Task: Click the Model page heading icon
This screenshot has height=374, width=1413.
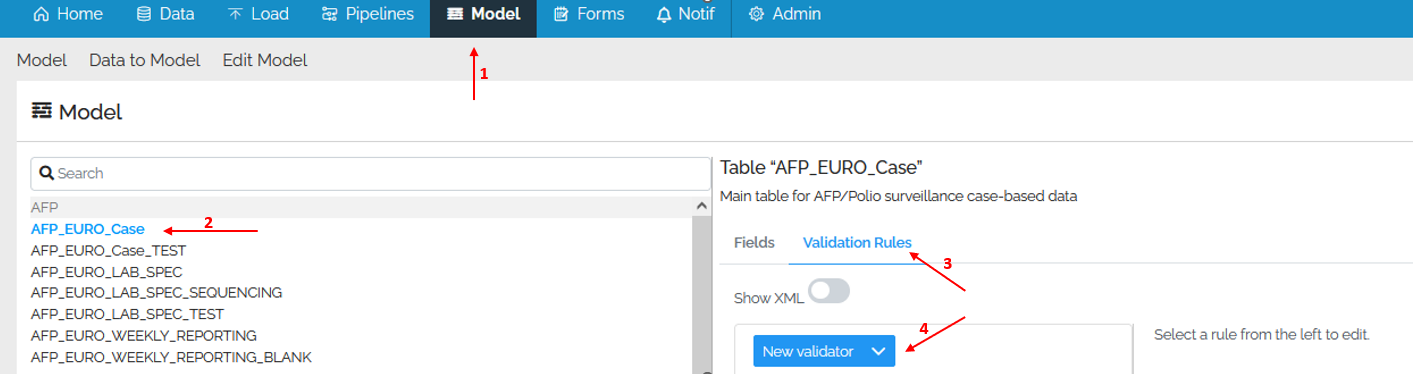Action: click(42, 111)
